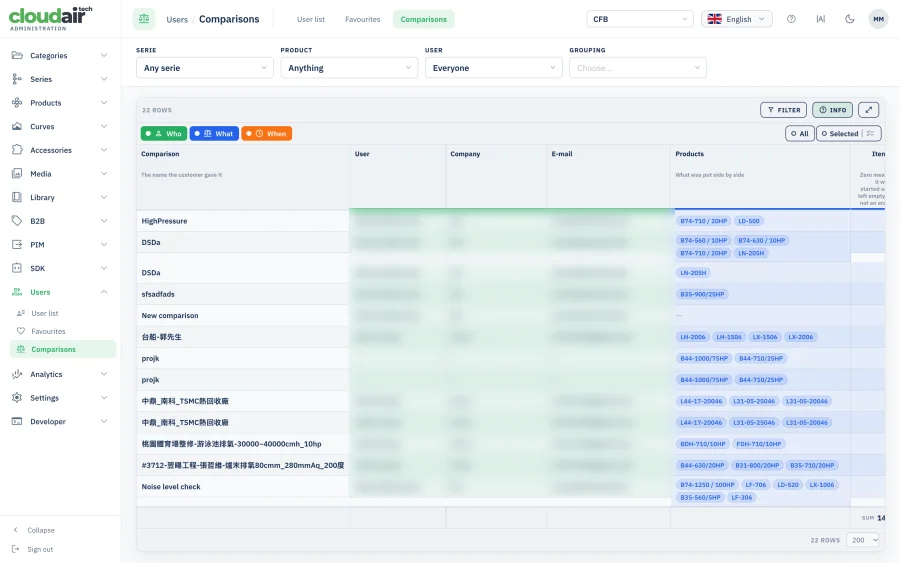Click the Categories folder icon in sidebar
Image resolution: width=900 pixels, height=563 pixels.
(x=17, y=55)
